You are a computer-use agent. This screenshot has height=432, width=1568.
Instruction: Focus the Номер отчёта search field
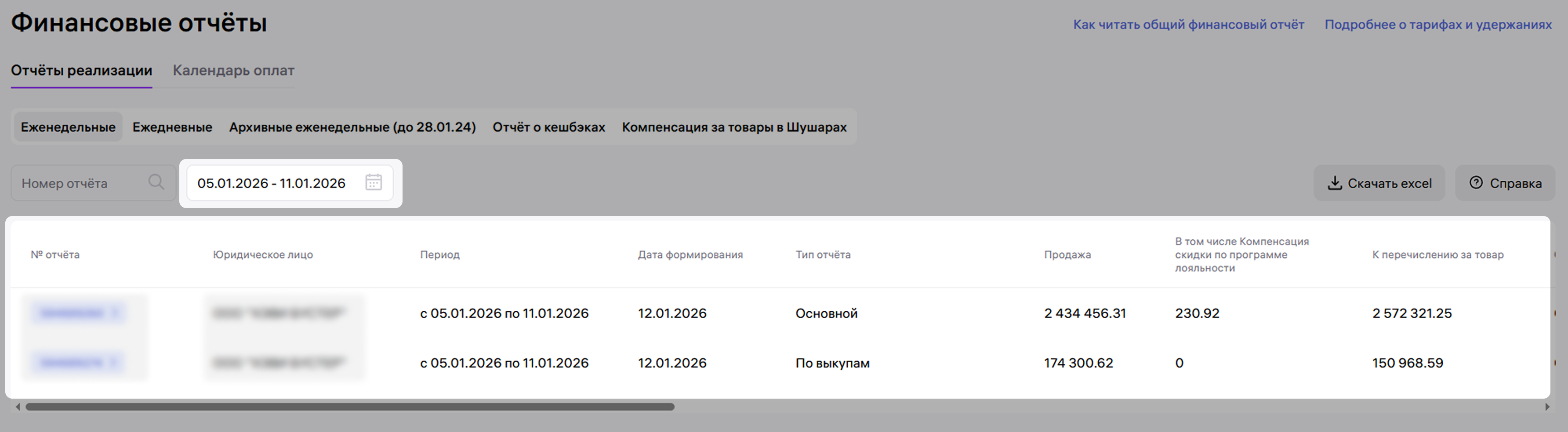click(x=79, y=183)
